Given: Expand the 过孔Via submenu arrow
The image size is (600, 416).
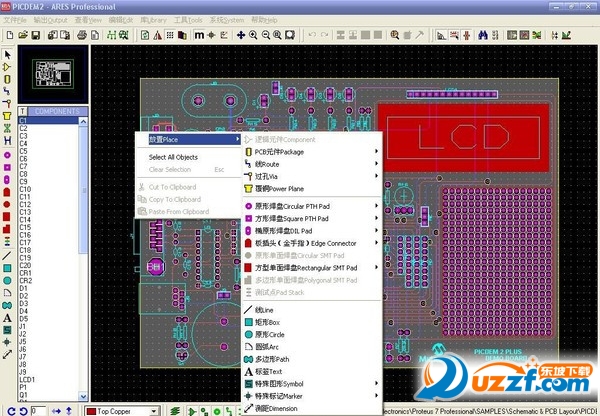Looking at the screenshot, I should click(x=377, y=176).
